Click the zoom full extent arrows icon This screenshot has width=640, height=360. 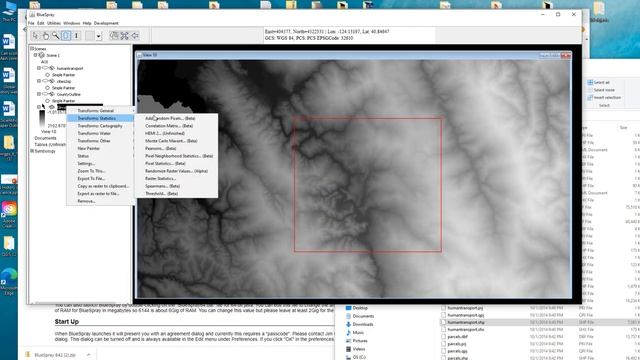click(x=124, y=36)
